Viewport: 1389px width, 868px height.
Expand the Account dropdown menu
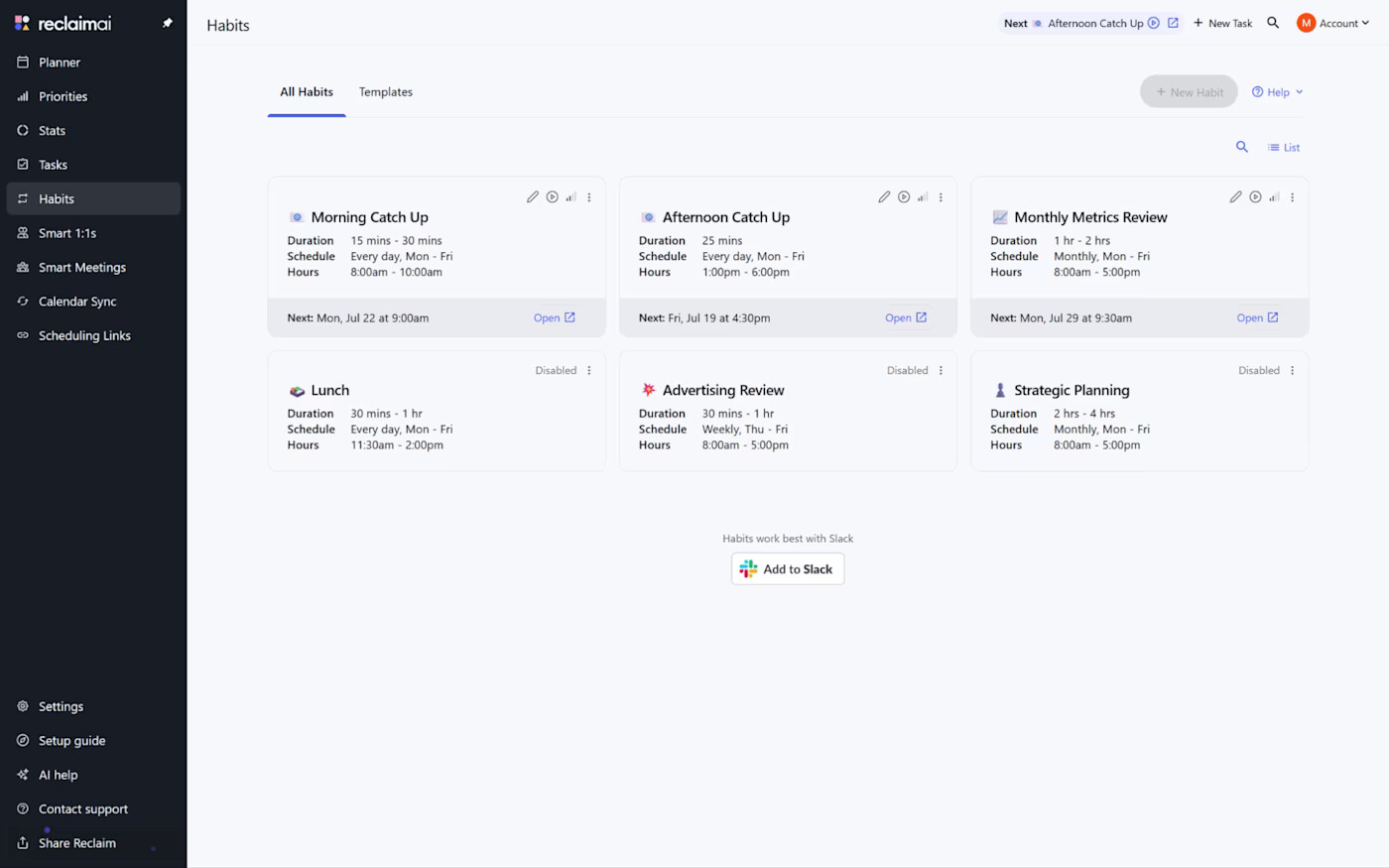click(x=1332, y=23)
